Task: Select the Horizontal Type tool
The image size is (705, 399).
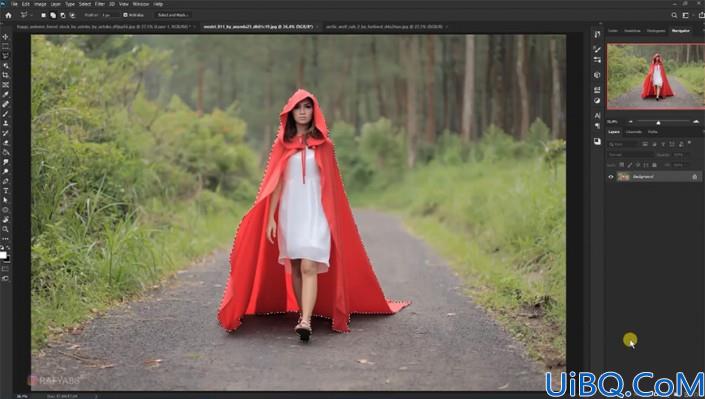Action: tap(5, 191)
